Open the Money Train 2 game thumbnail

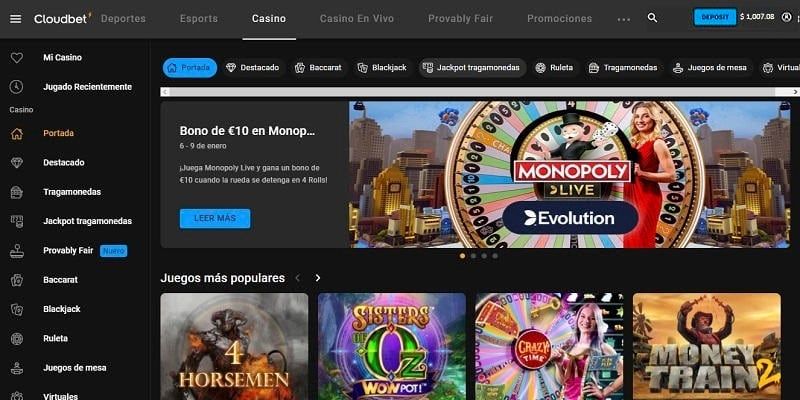tap(707, 346)
